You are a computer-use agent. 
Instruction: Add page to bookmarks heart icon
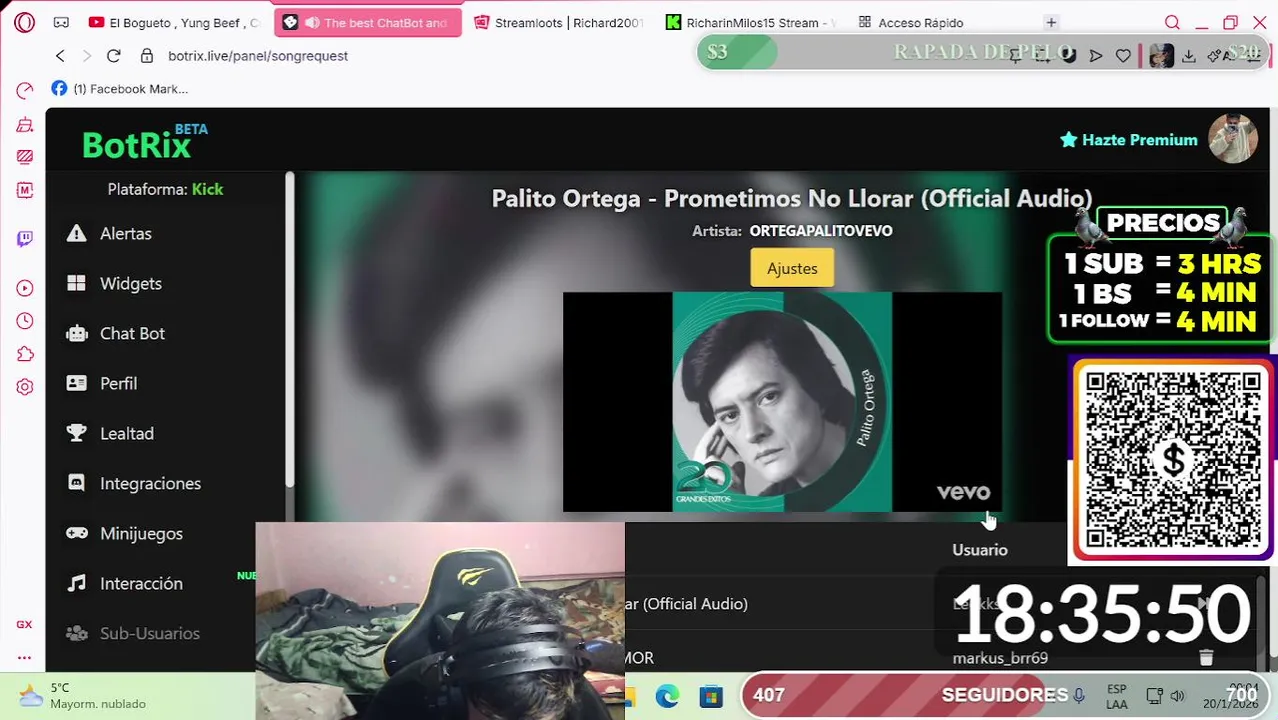pos(1123,56)
